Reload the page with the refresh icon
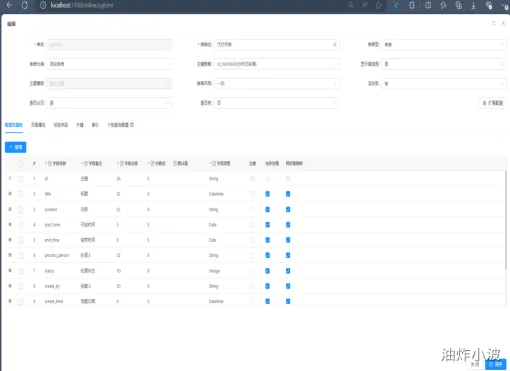 point(25,5)
